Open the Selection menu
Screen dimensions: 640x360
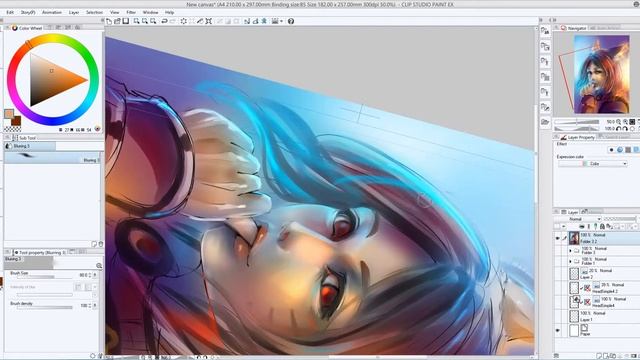pyautogui.click(x=94, y=13)
